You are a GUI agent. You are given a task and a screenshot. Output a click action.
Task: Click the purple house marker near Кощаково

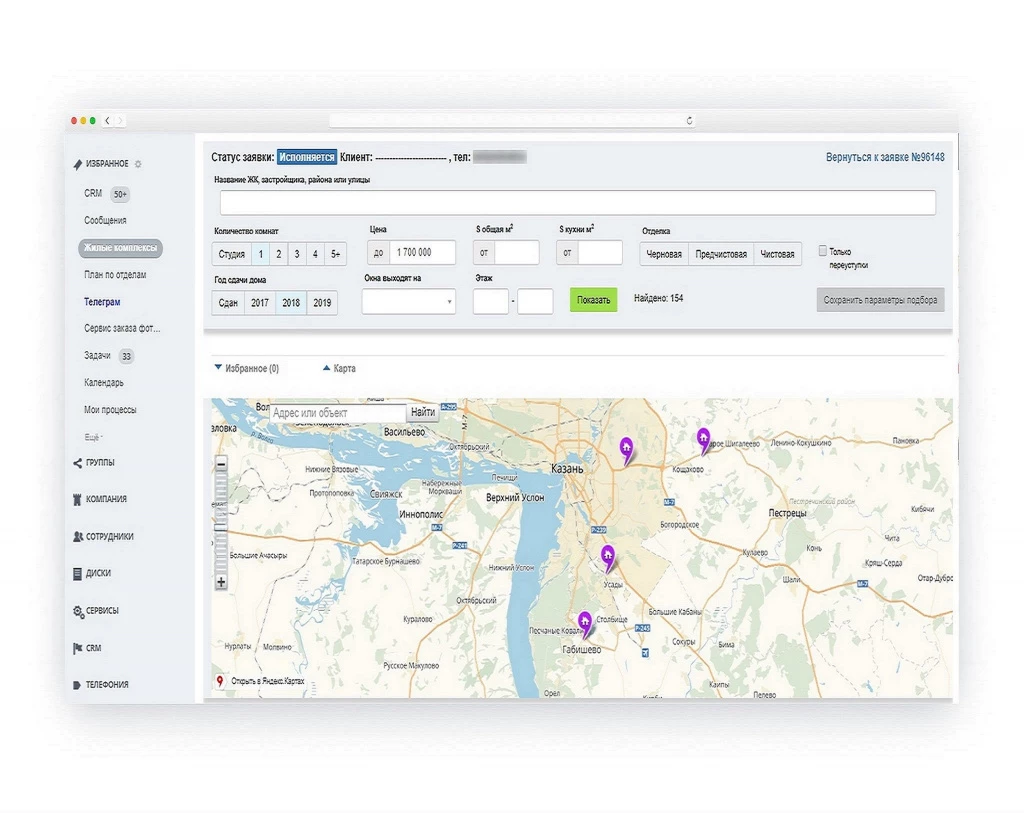tap(703, 438)
